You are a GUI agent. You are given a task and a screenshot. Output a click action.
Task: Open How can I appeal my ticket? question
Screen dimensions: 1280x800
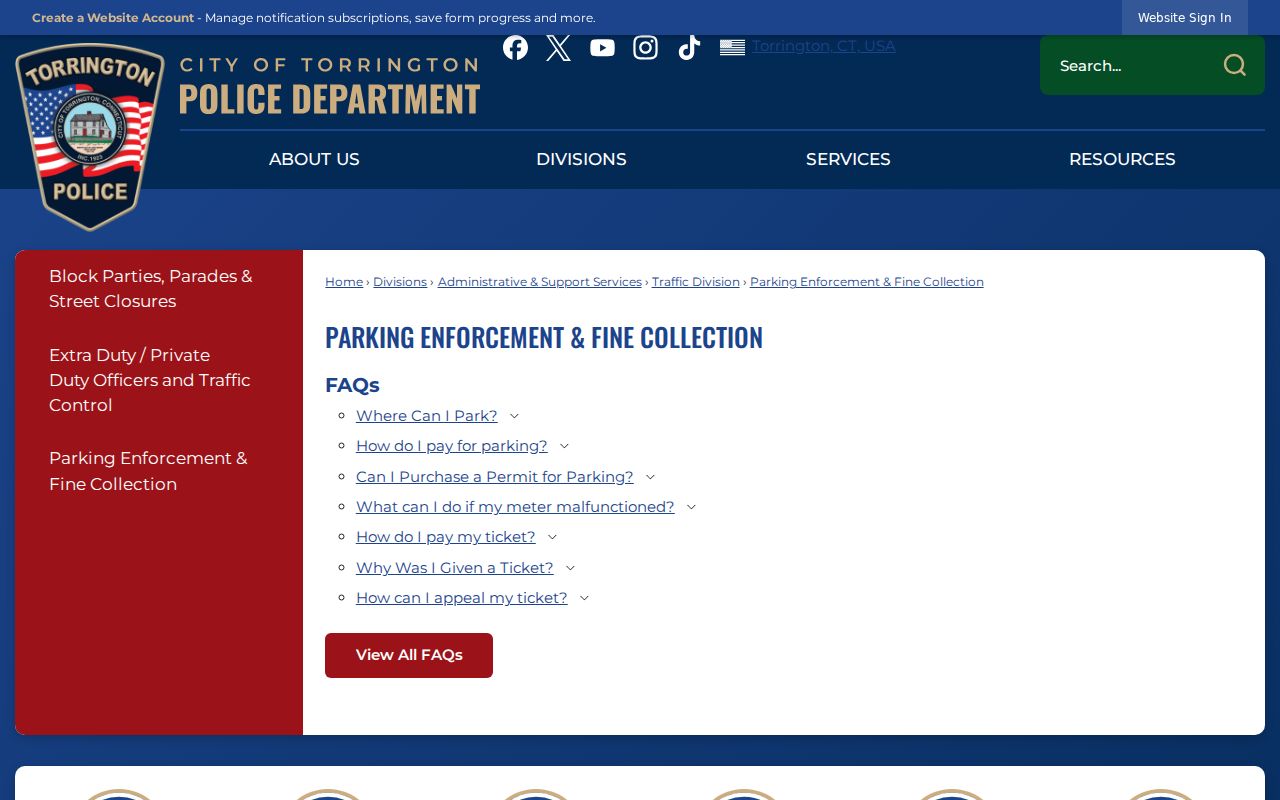pyautogui.click(x=462, y=598)
